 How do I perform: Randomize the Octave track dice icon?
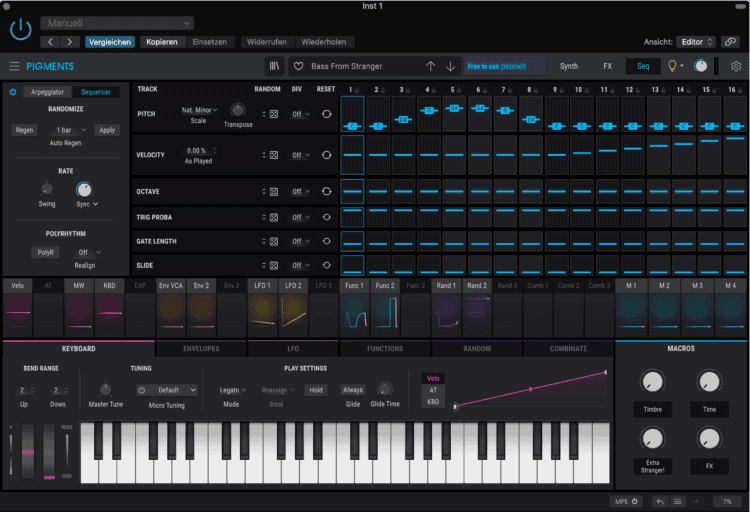(274, 191)
